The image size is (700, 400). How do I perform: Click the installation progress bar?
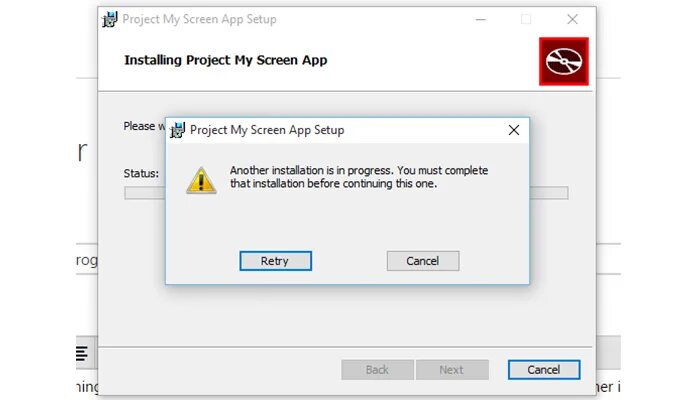point(346,193)
